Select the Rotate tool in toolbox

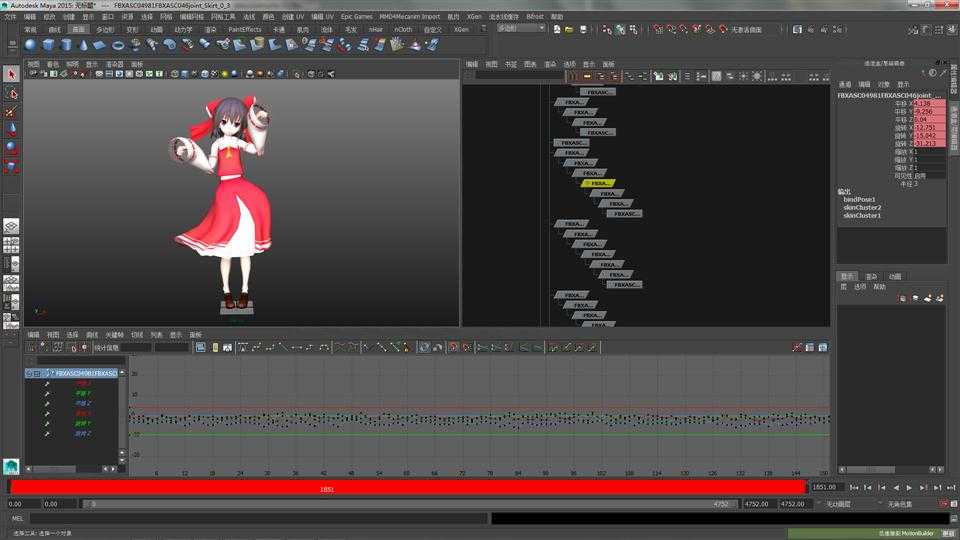click(11, 148)
